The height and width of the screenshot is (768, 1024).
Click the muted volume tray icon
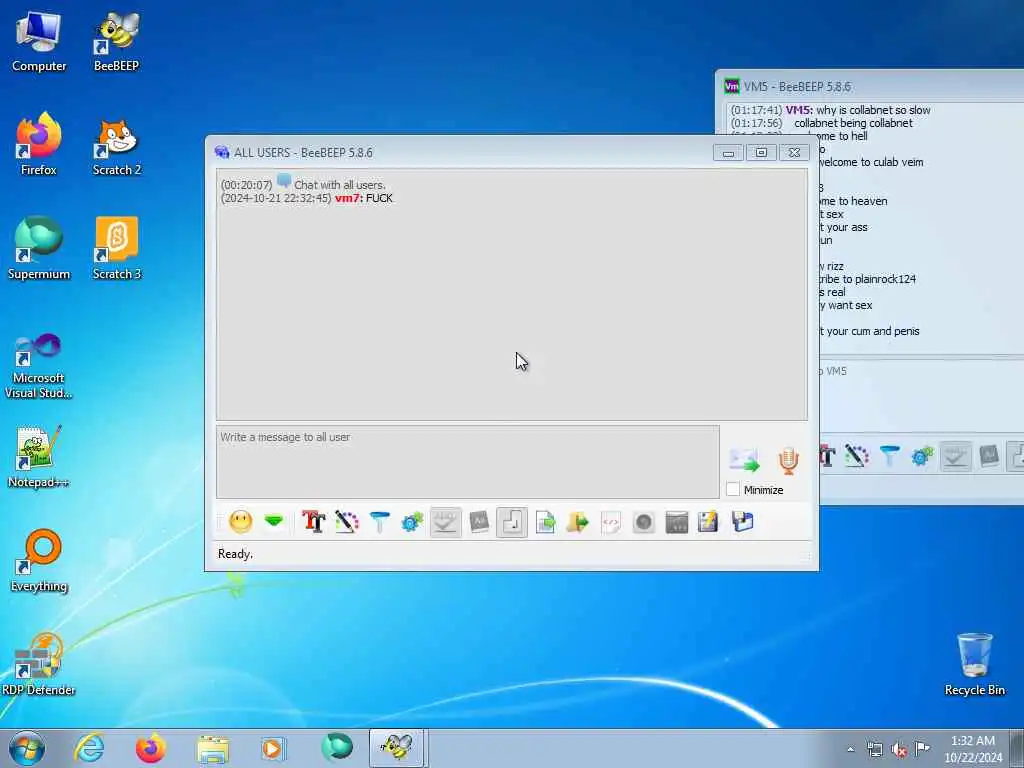pos(899,749)
